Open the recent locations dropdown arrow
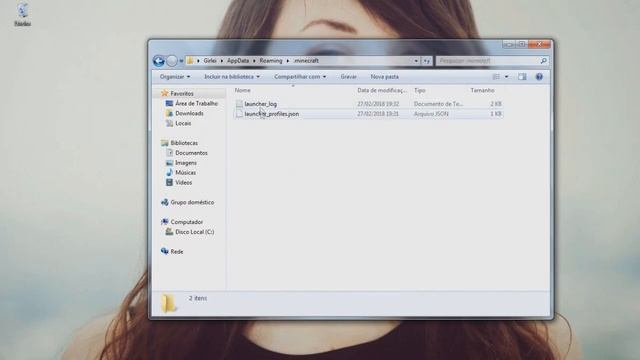640x360 pixels. pyautogui.click(x=181, y=61)
